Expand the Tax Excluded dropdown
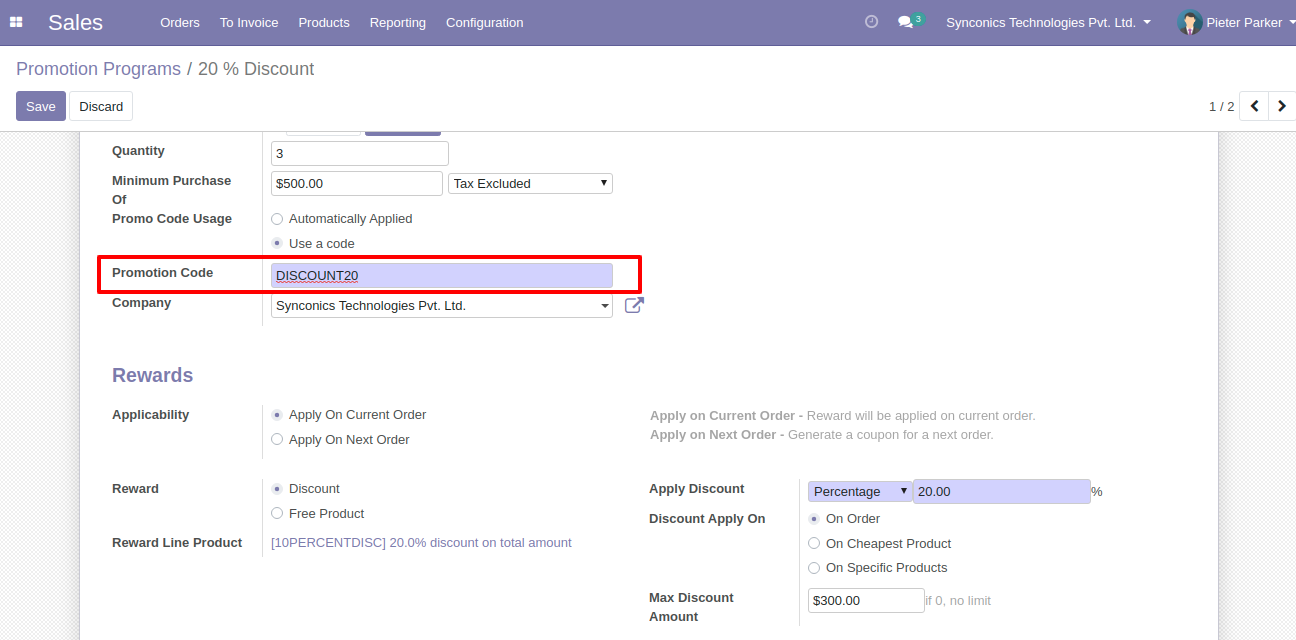The image size is (1296, 640). [x=530, y=184]
